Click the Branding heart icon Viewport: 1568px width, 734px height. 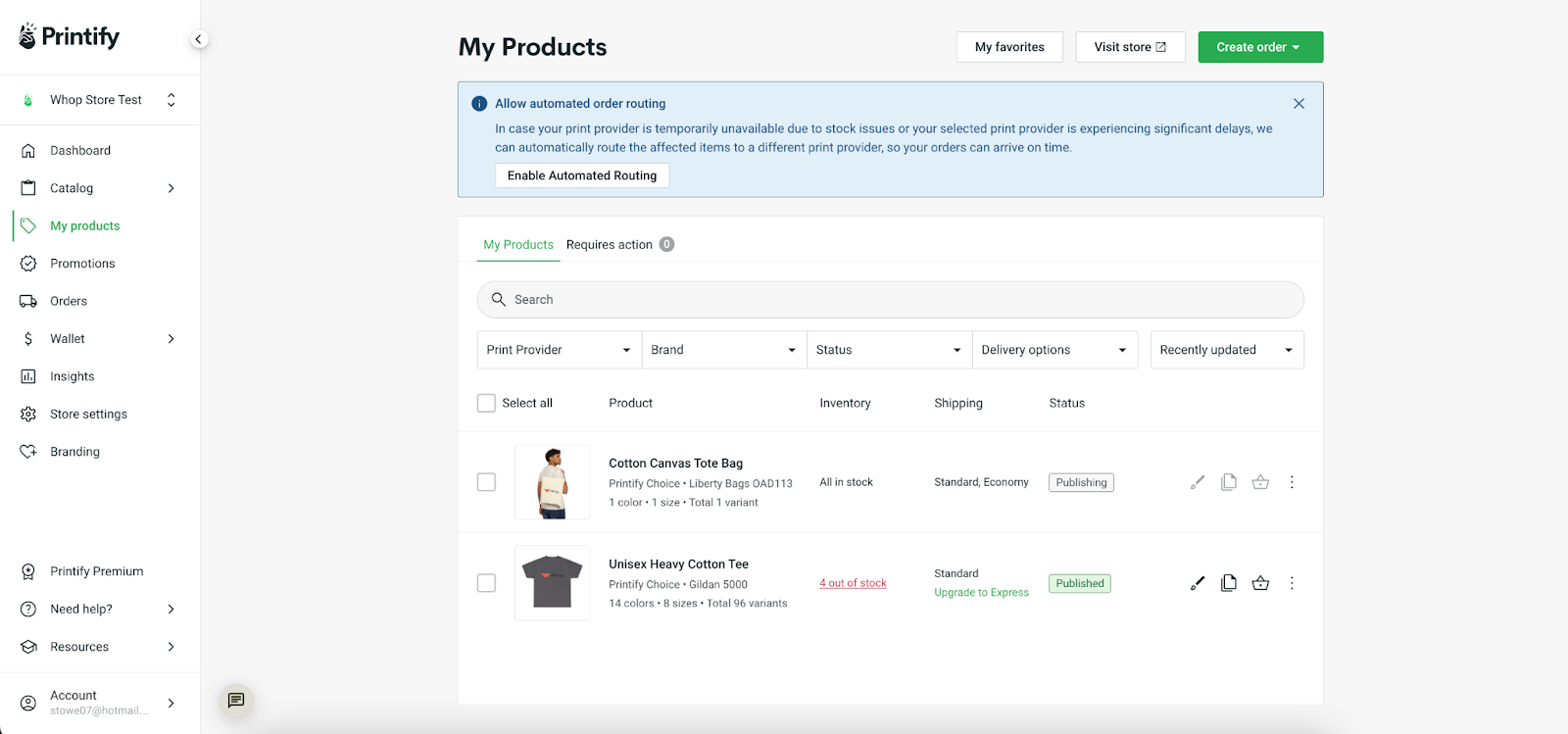(x=28, y=452)
